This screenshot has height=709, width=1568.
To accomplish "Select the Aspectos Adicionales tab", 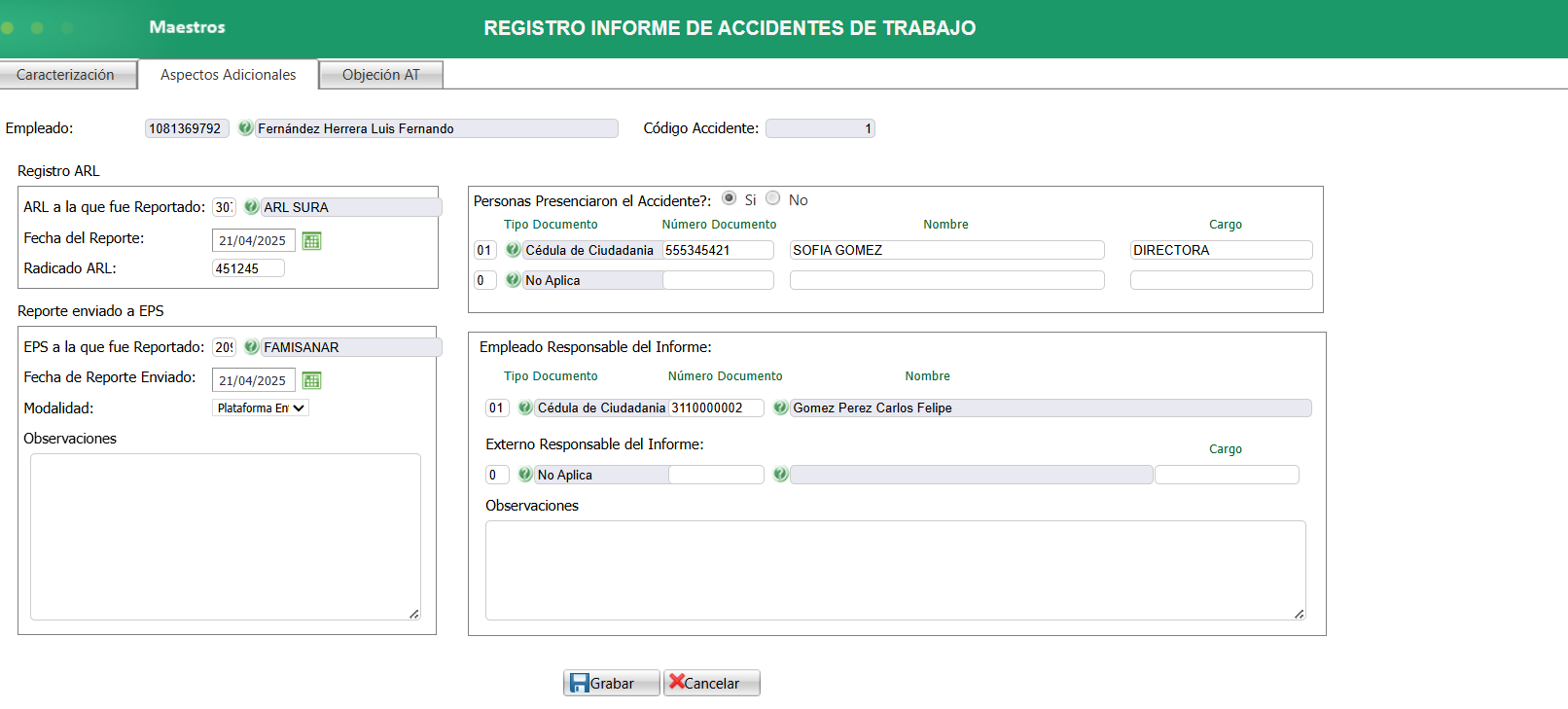I will tap(229, 75).
